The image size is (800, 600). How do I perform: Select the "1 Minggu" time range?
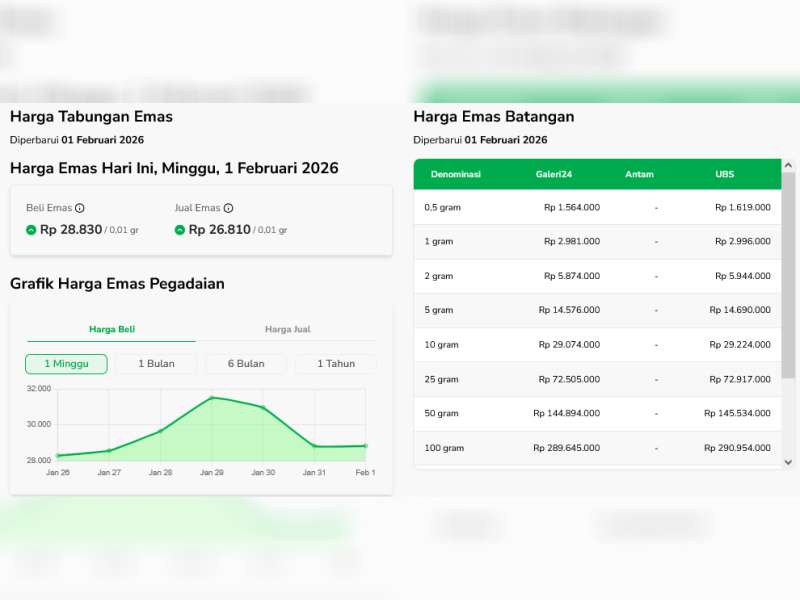point(65,364)
